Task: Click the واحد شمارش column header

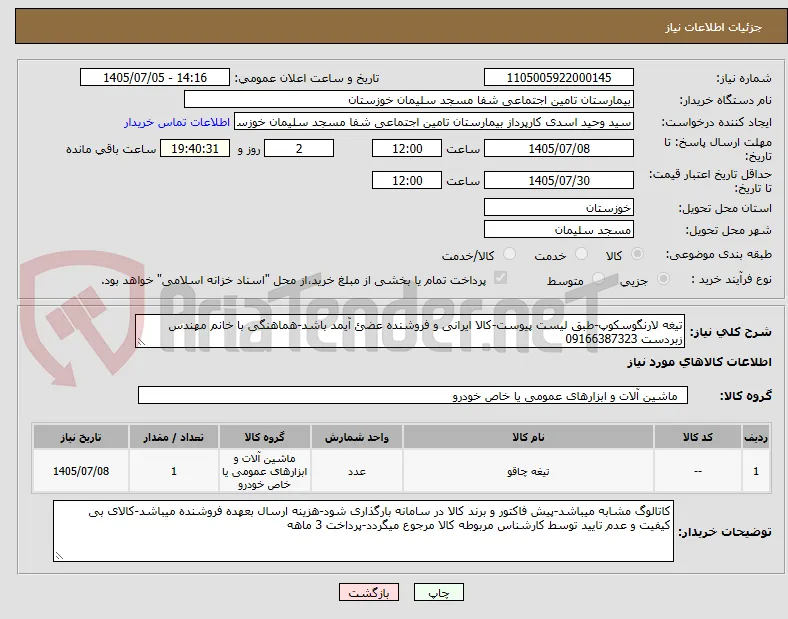Action: (x=357, y=437)
